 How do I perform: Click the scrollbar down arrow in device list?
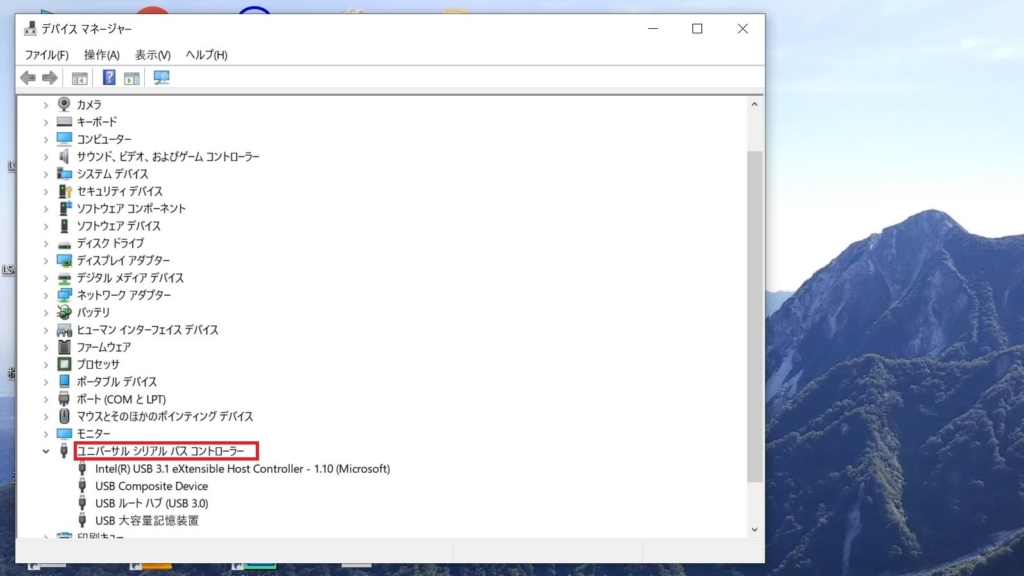point(755,529)
